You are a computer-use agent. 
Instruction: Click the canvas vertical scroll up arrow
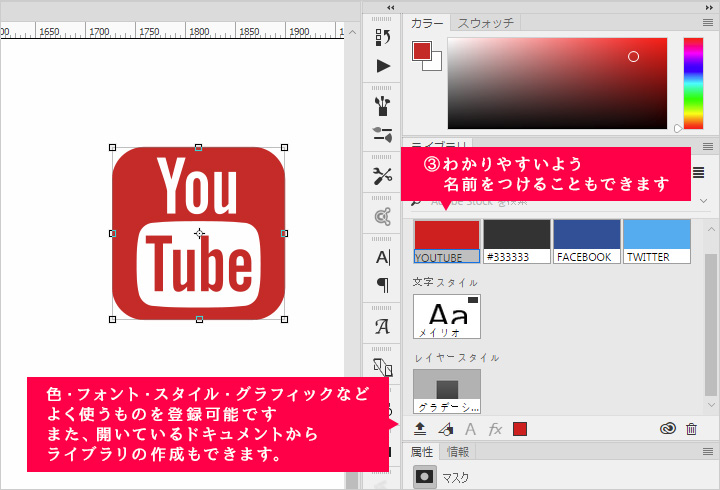(x=352, y=32)
